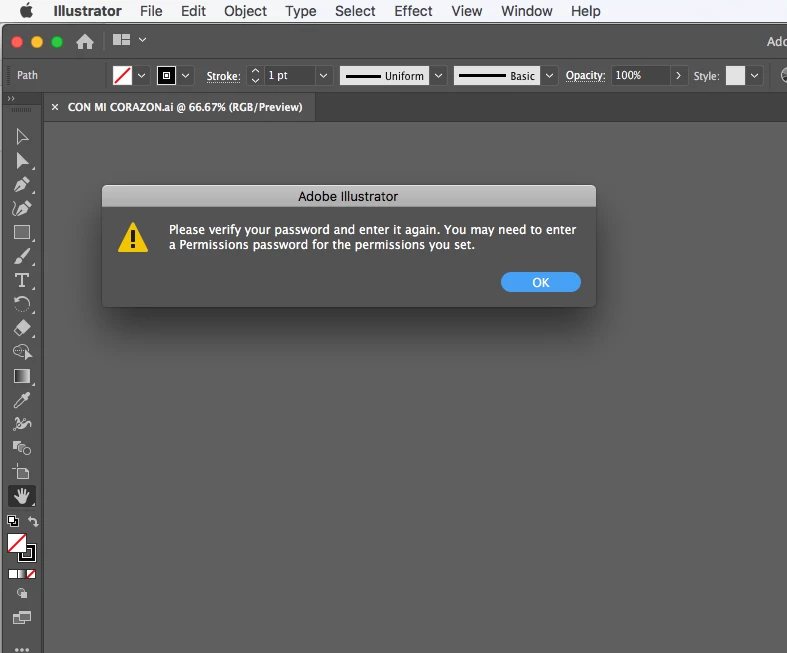Expand the Fill color dropdown arrow
This screenshot has height=653, width=787.
click(142, 76)
